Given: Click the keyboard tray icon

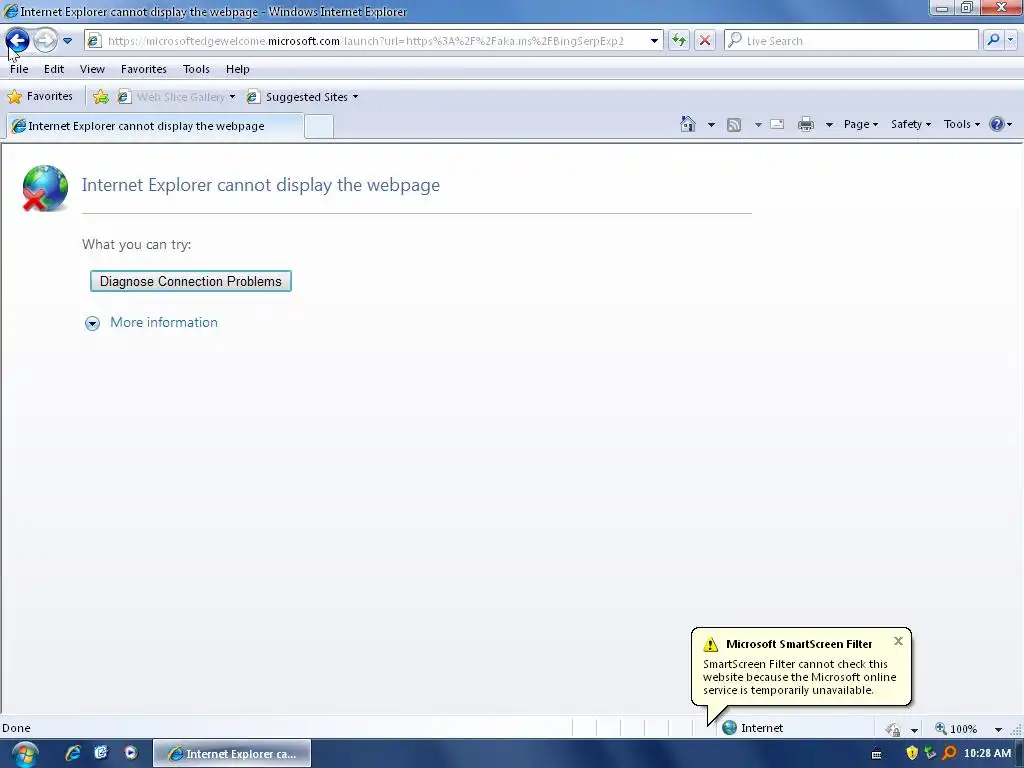Looking at the screenshot, I should (877, 754).
